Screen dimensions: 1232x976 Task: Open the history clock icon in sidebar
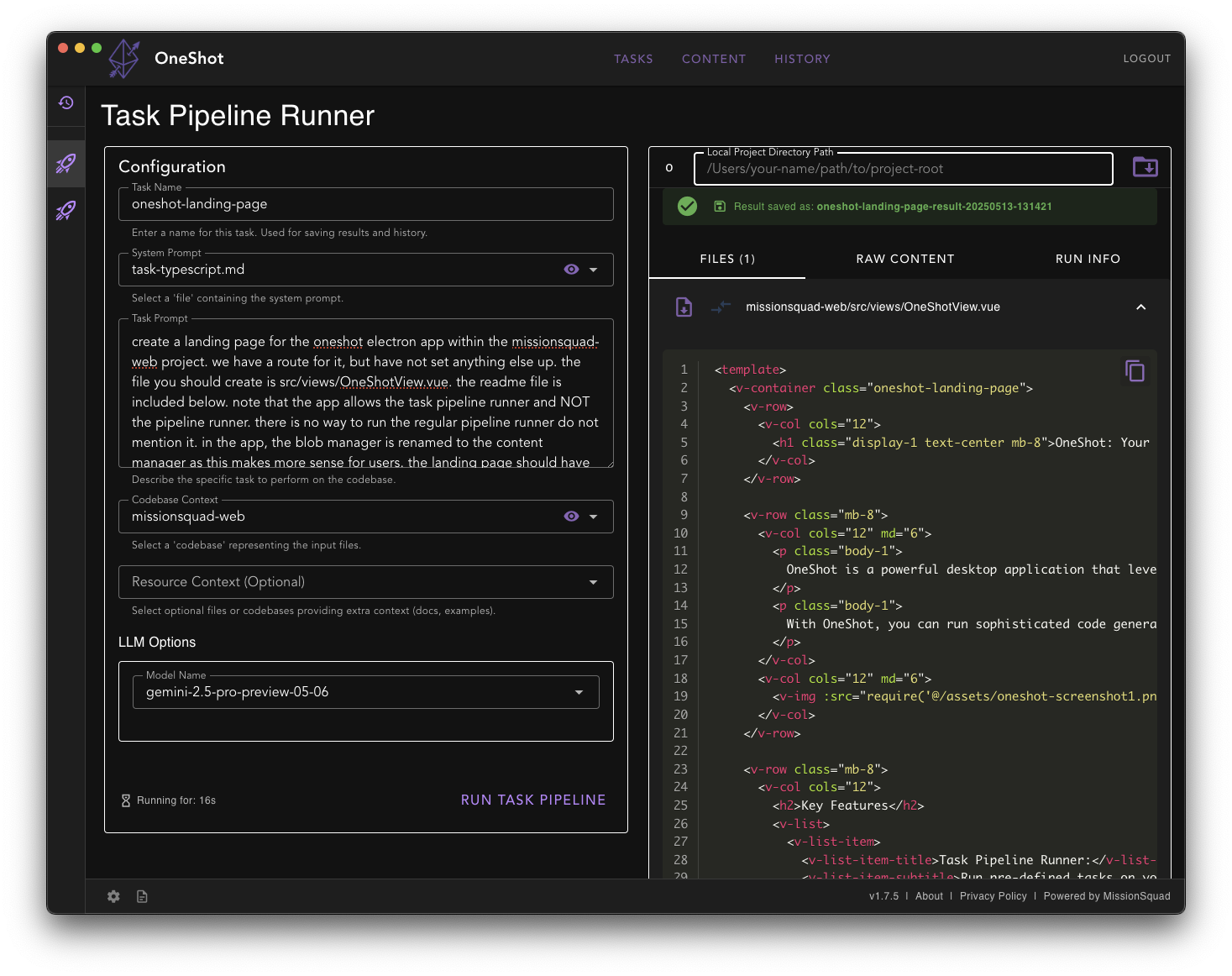tap(66, 102)
